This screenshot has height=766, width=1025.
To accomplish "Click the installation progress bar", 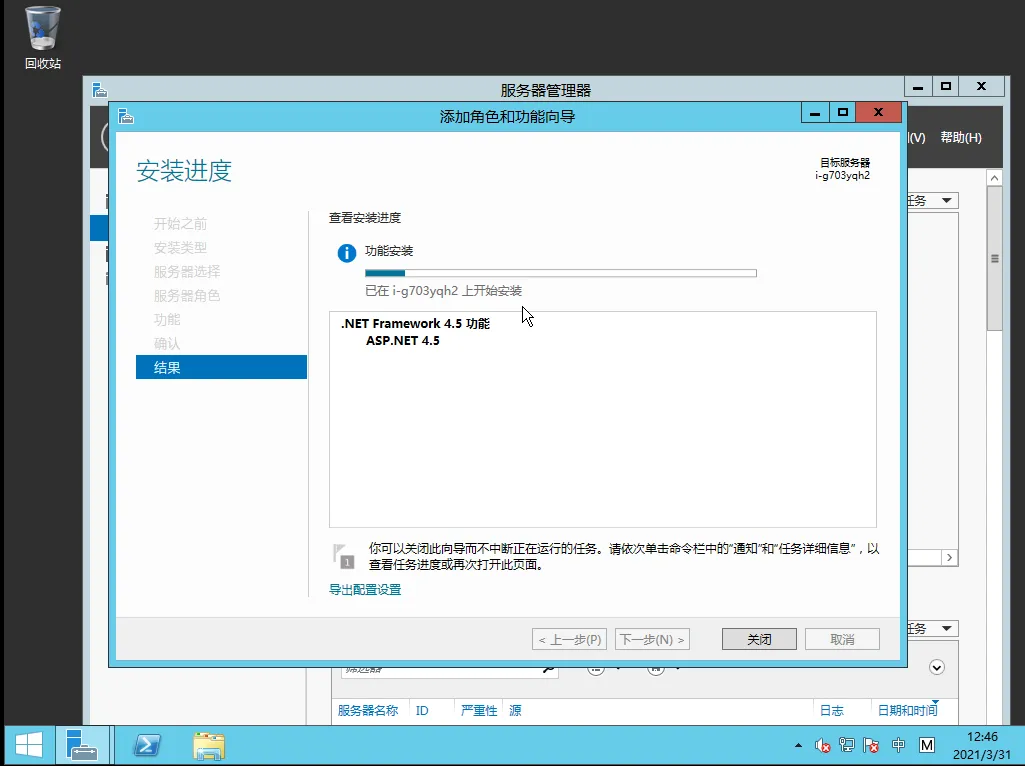I will [560, 273].
